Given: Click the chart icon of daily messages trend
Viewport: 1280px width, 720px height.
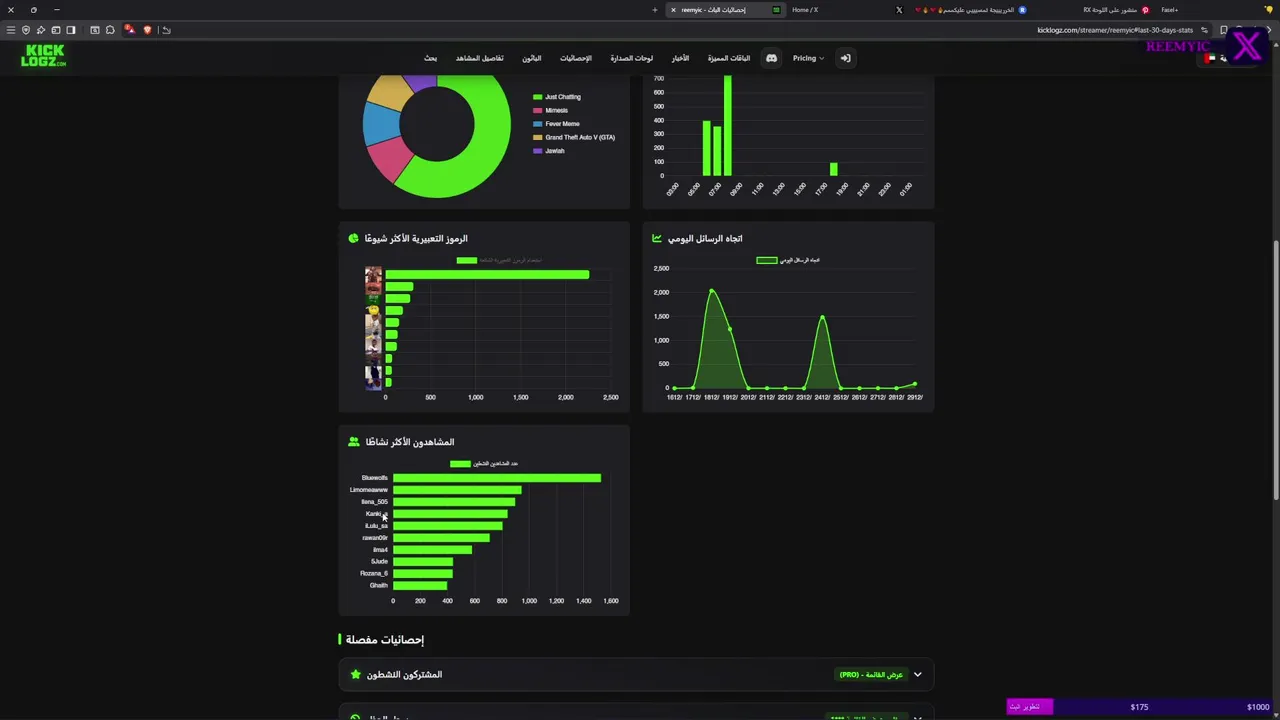Looking at the screenshot, I should tap(657, 238).
